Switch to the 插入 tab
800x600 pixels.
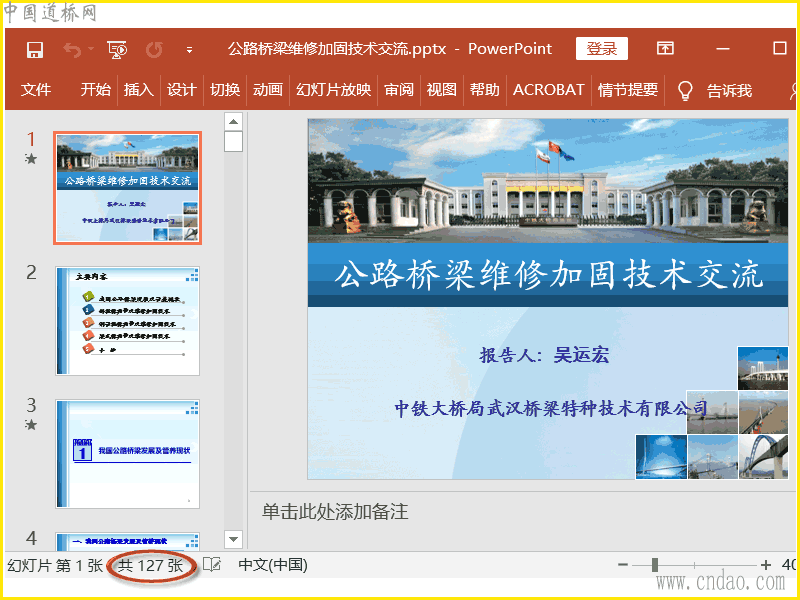pyautogui.click(x=139, y=90)
